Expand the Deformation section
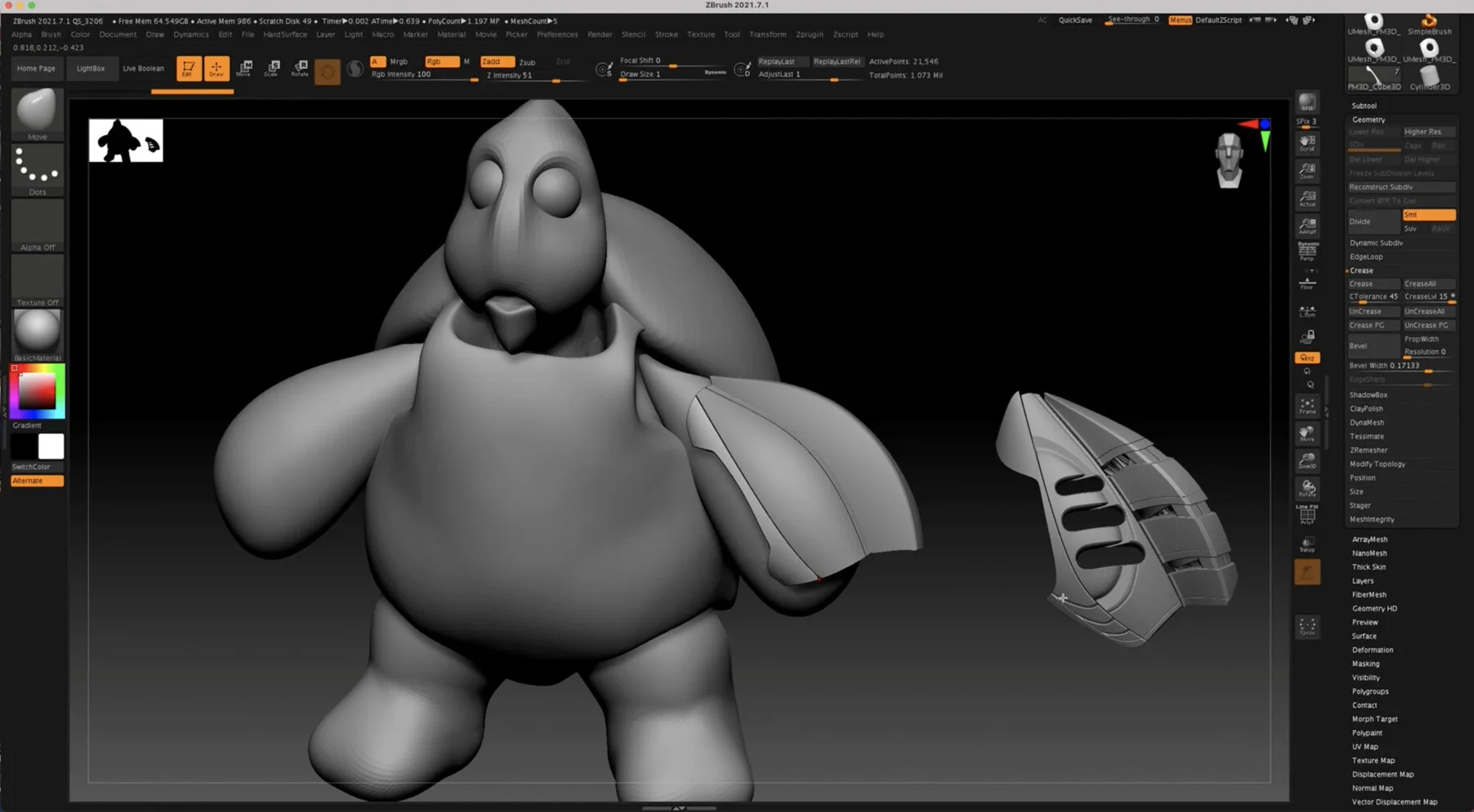Image resolution: width=1474 pixels, height=812 pixels. pos(1372,650)
